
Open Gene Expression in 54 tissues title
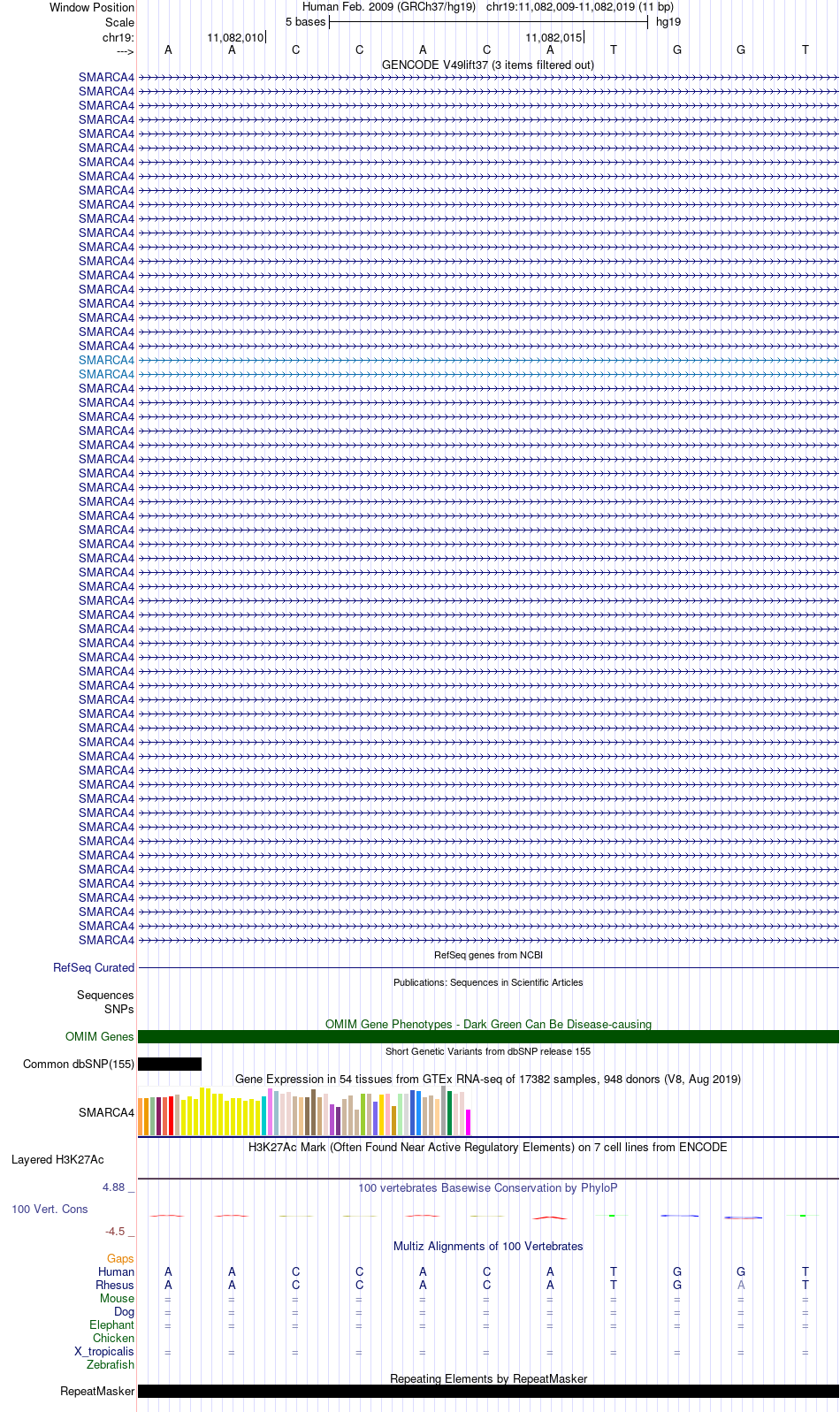pyautogui.click(x=488, y=1079)
